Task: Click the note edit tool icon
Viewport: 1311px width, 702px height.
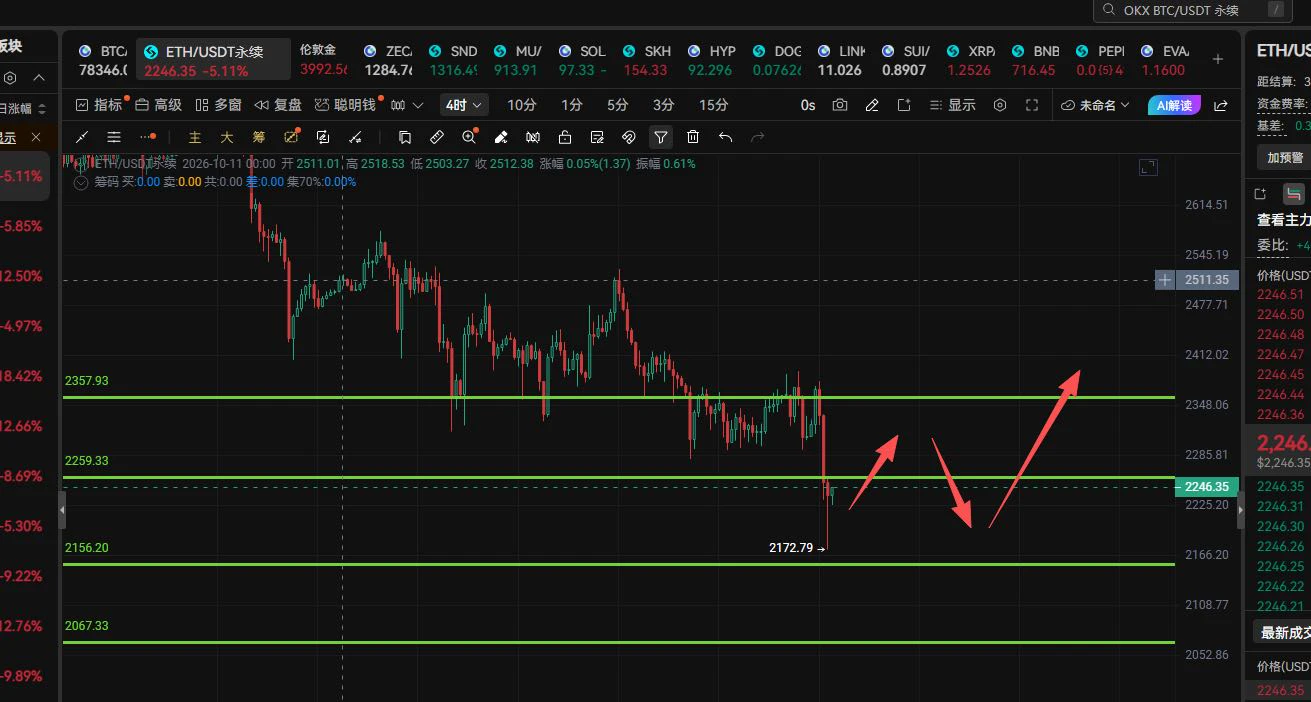Action: [597, 137]
